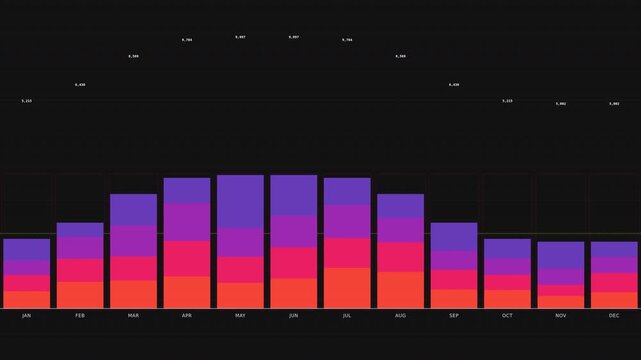
Task: Click the orange bottom segment of the FEB bar
Action: point(80,295)
